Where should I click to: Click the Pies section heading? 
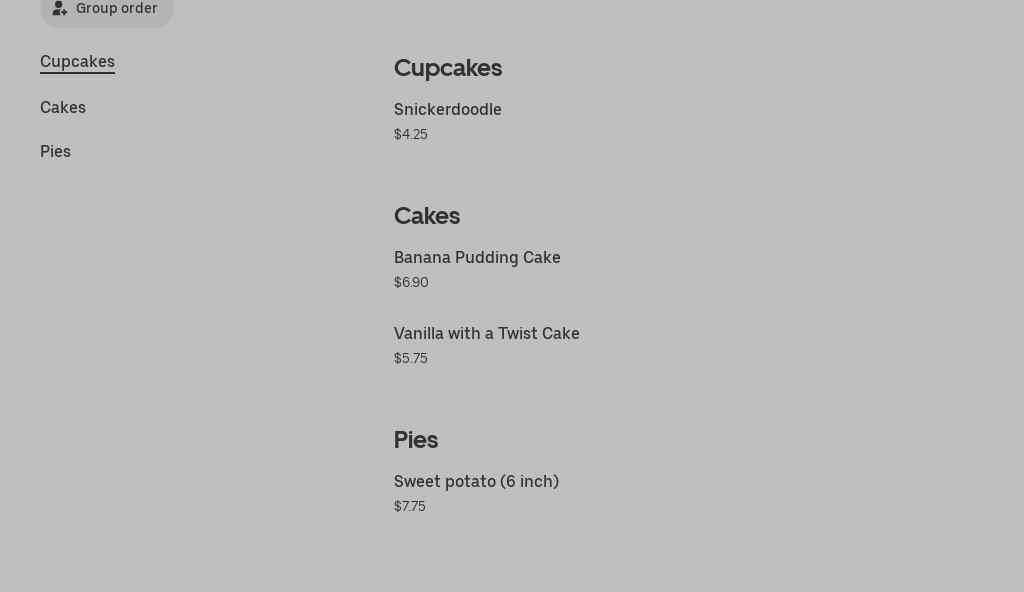416,440
